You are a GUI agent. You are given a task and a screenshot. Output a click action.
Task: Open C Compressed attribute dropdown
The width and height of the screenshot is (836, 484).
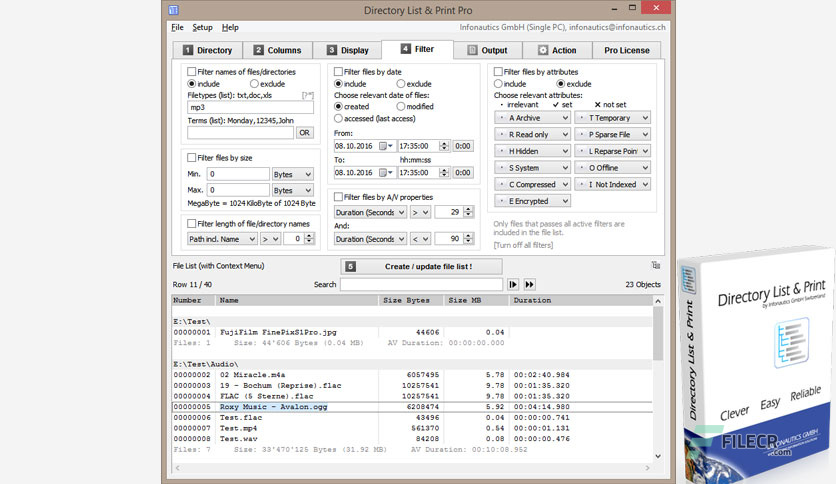point(533,184)
